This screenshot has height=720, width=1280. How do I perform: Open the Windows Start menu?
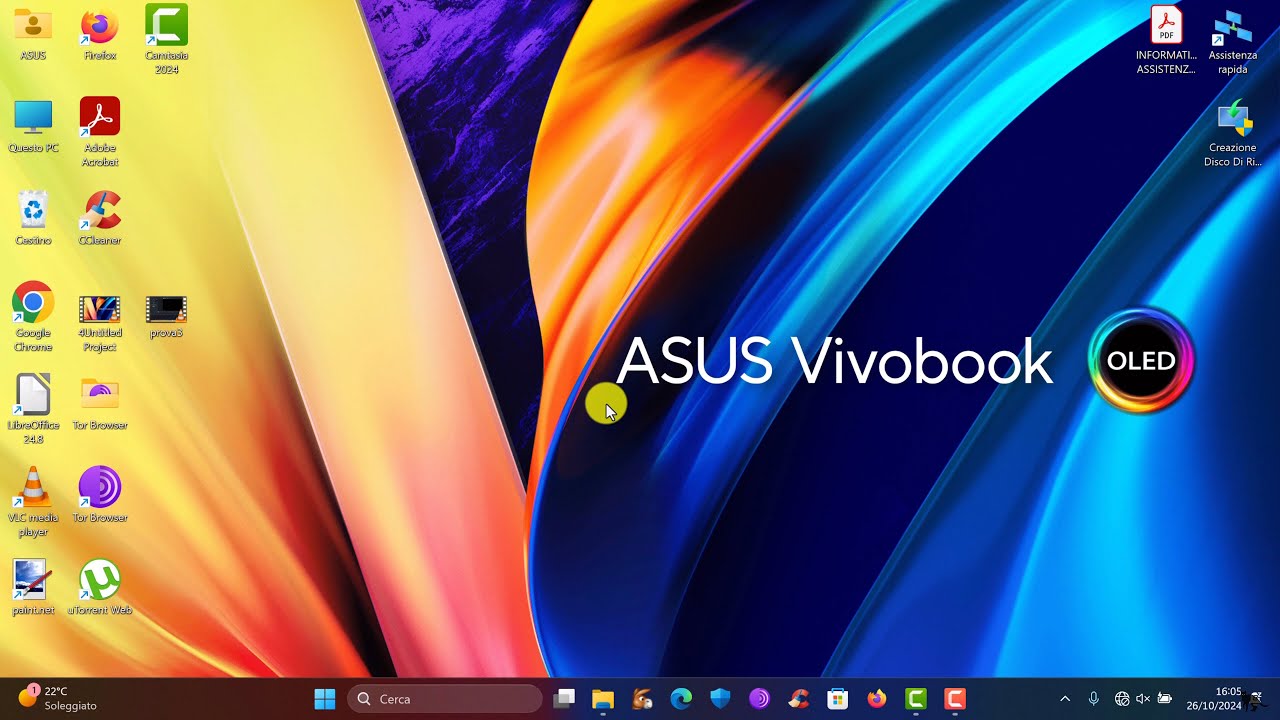tap(325, 699)
